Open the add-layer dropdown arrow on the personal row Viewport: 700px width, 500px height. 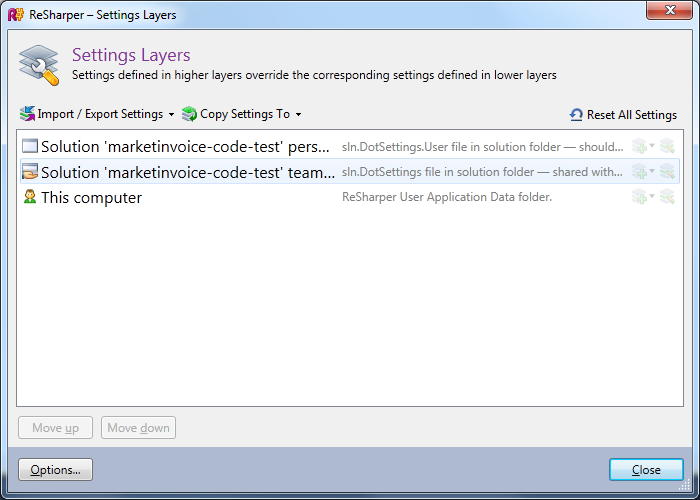tap(652, 146)
